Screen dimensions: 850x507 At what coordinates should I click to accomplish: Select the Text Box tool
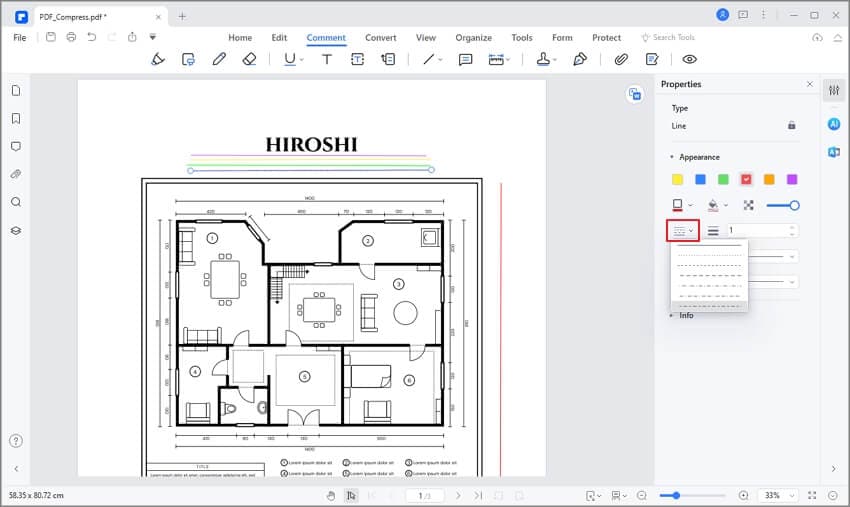coord(357,59)
